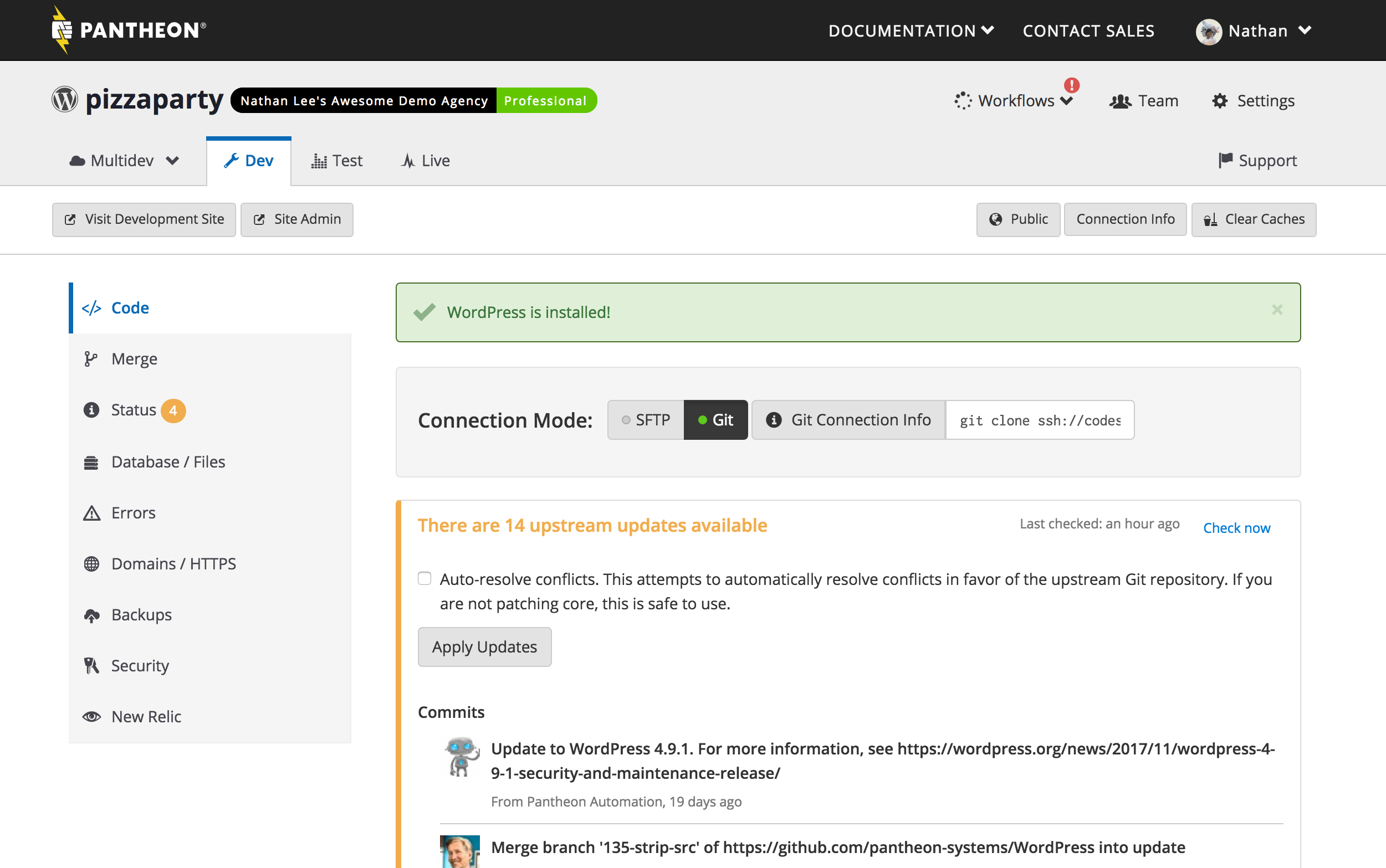Click the Multidev cloud icon
1386x868 pixels.
[x=78, y=161]
